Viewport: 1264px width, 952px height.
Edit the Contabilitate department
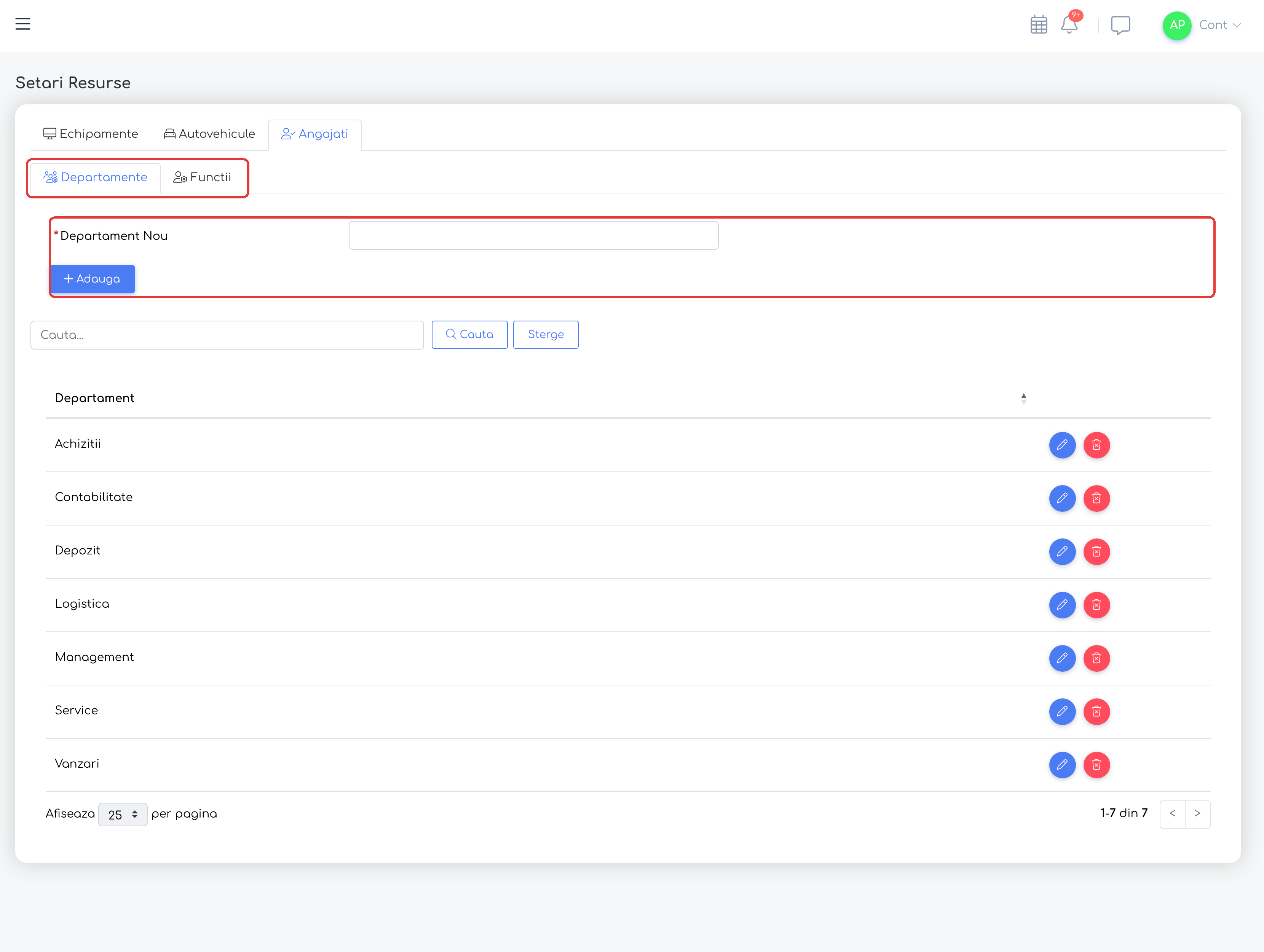1062,498
